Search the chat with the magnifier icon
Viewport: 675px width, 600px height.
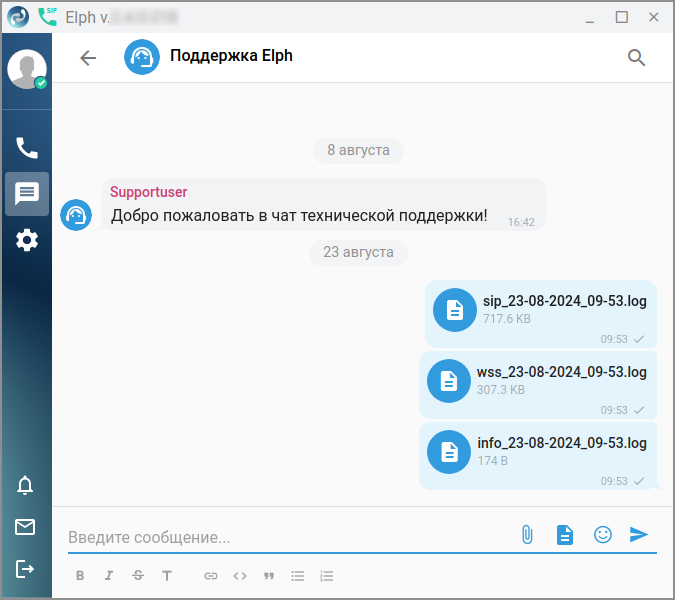636,58
